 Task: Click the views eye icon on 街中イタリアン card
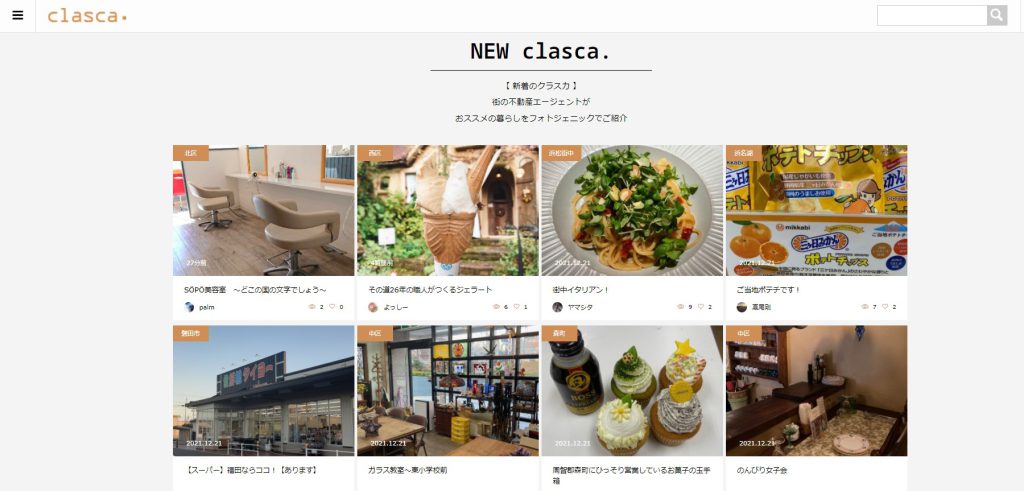681,307
